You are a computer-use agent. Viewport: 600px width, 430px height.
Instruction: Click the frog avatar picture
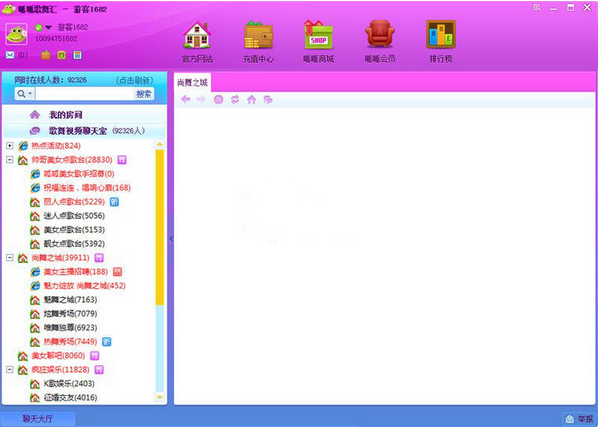[x=16, y=31]
